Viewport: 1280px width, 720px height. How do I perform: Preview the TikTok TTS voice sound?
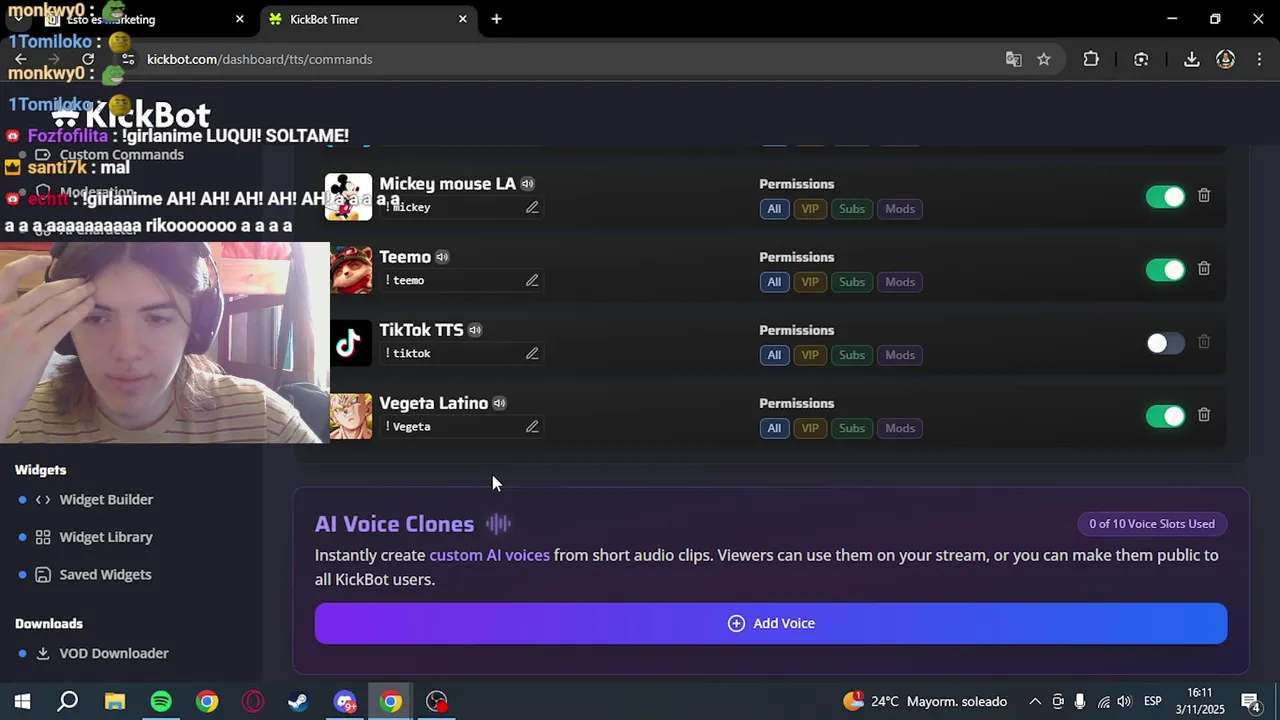(475, 330)
